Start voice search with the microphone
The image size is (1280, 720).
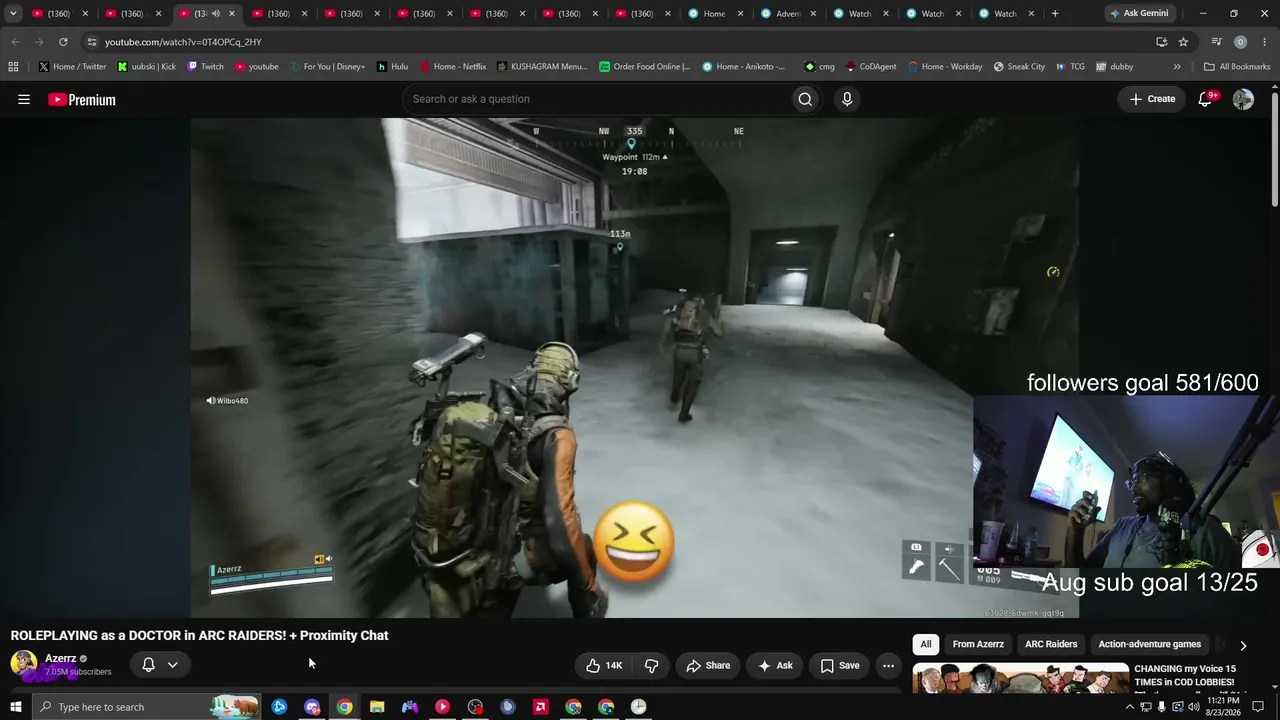click(847, 99)
